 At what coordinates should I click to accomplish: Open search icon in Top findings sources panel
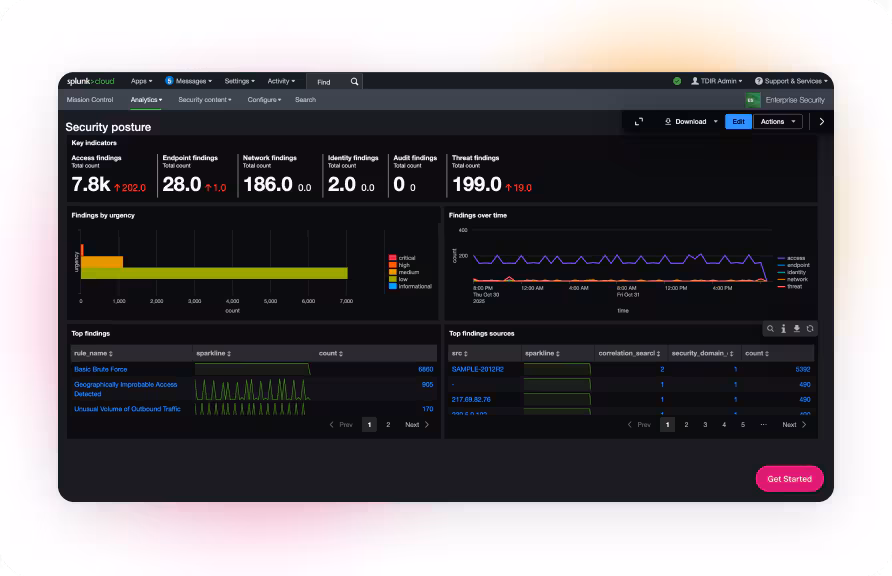[x=770, y=329]
